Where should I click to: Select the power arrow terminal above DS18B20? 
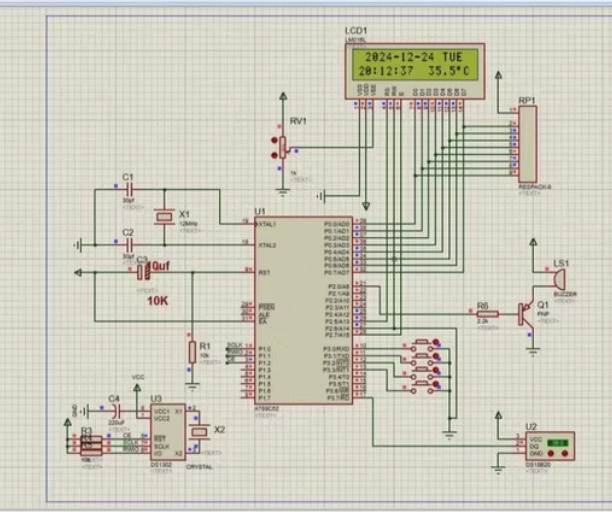pos(498,415)
